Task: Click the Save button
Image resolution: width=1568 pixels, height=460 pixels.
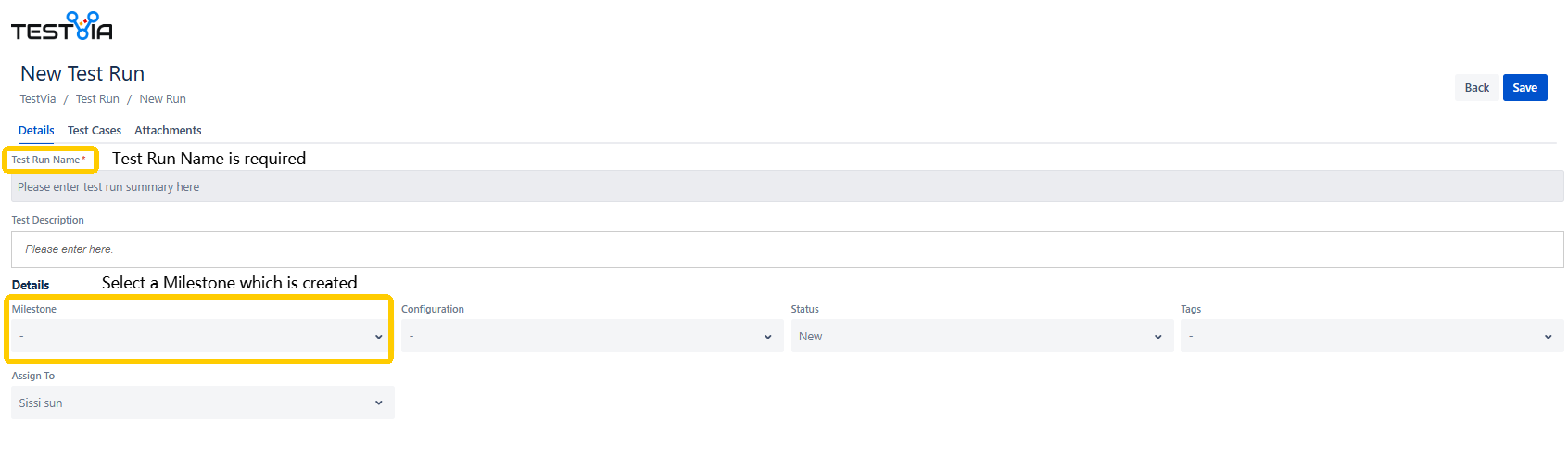Action: click(1524, 88)
